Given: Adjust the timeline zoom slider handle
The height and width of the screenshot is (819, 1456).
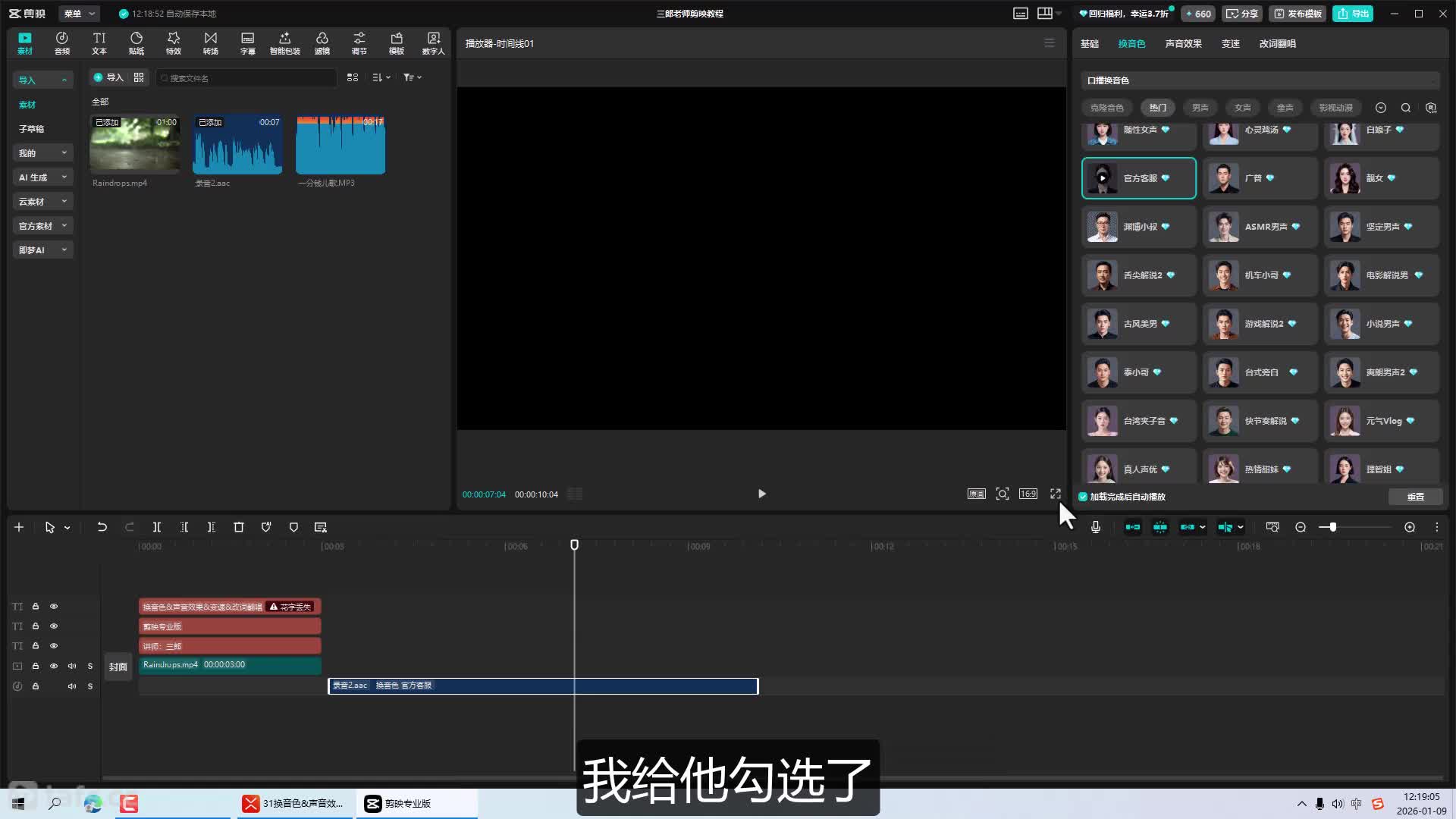Looking at the screenshot, I should pos(1332,527).
